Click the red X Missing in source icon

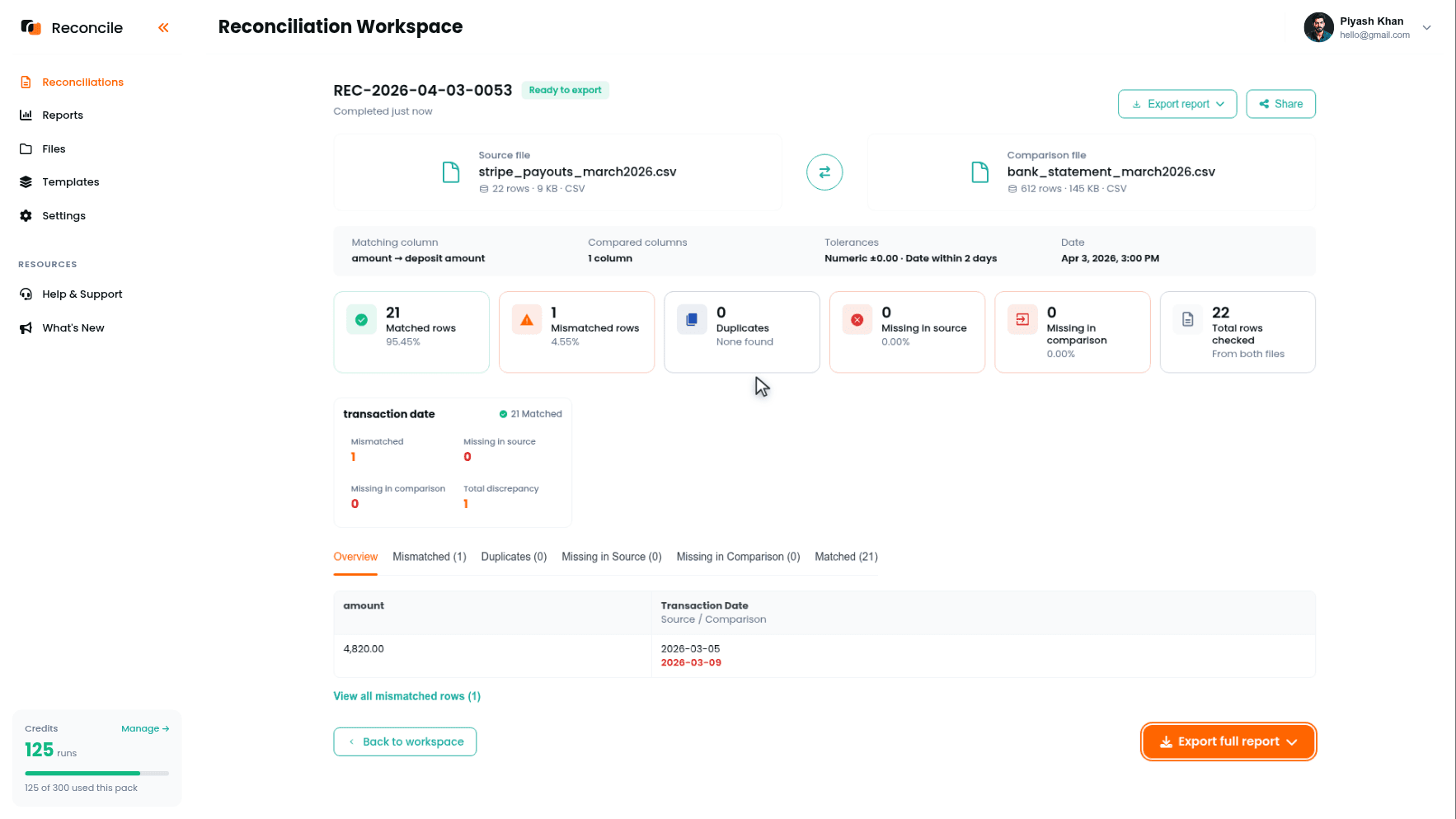(x=857, y=319)
